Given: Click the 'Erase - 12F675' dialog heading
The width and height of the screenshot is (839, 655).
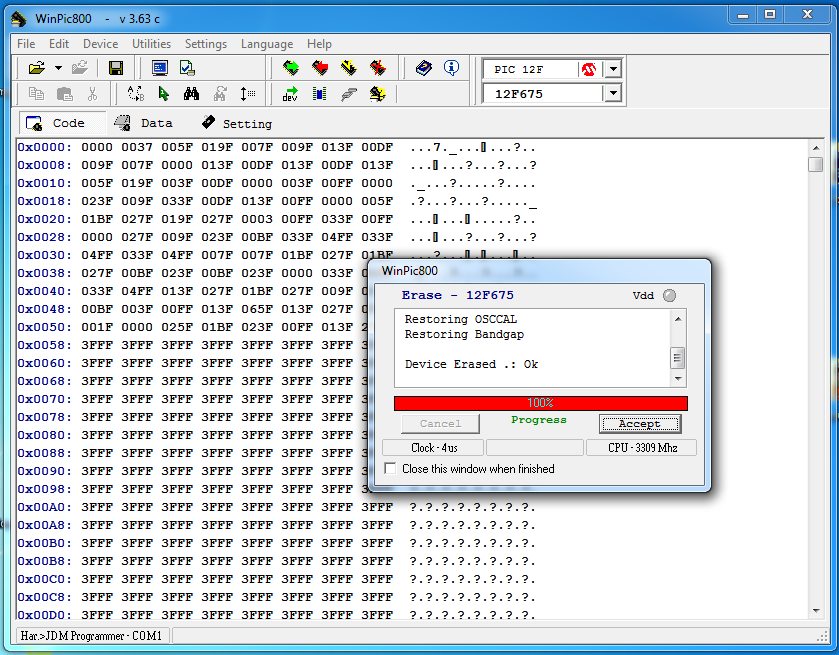Looking at the screenshot, I should [457, 295].
